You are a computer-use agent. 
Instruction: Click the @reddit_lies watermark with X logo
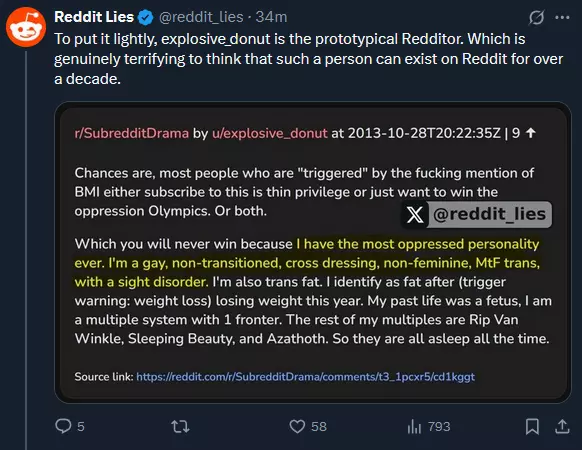pos(477,214)
